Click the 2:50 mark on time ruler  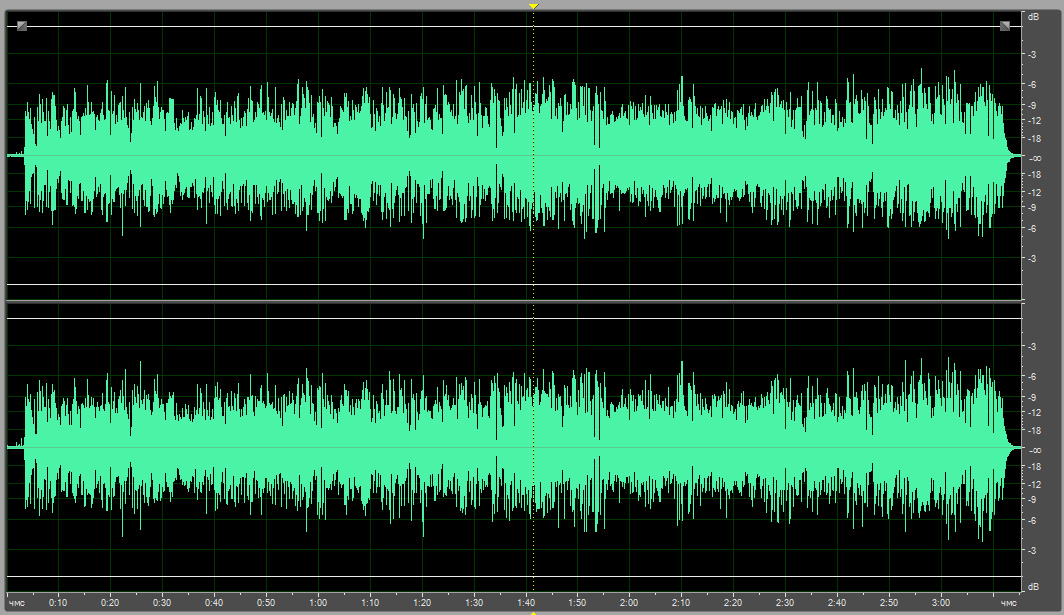tap(888, 603)
